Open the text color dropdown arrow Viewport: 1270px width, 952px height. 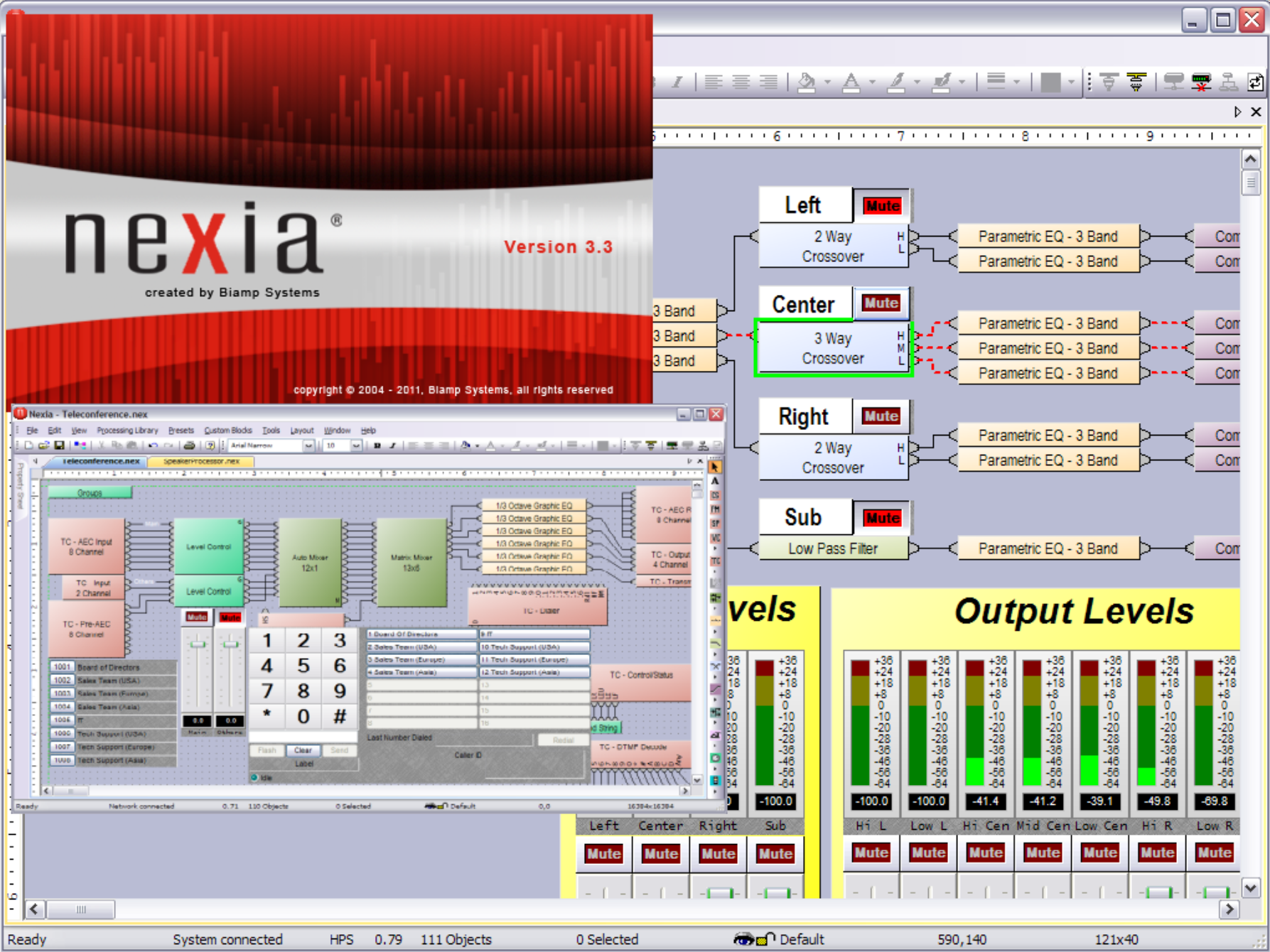coord(872,82)
